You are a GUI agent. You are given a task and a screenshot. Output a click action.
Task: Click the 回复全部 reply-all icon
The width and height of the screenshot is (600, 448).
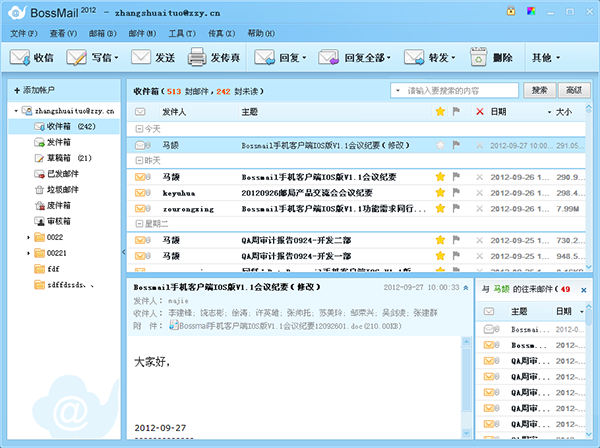click(328, 58)
